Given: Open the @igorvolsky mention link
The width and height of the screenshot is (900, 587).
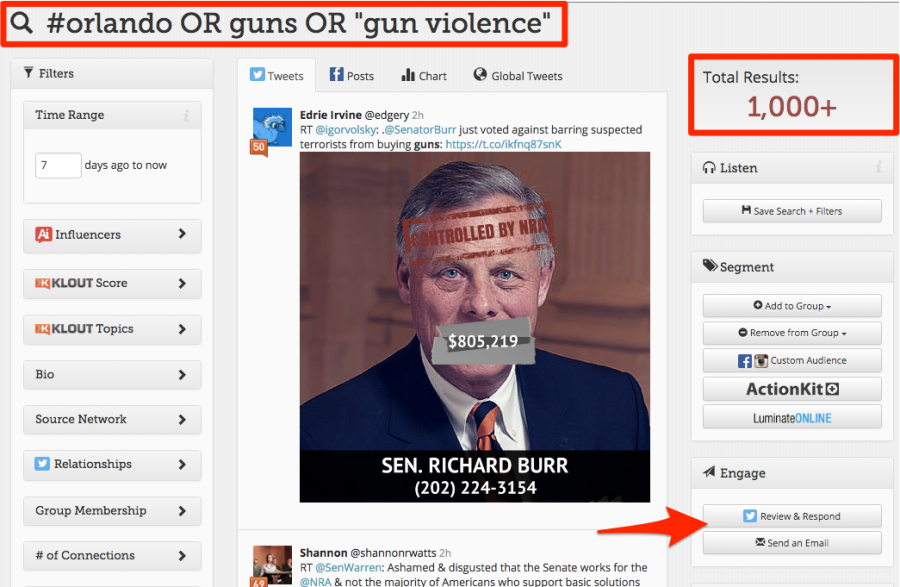Looking at the screenshot, I should pos(346,130).
